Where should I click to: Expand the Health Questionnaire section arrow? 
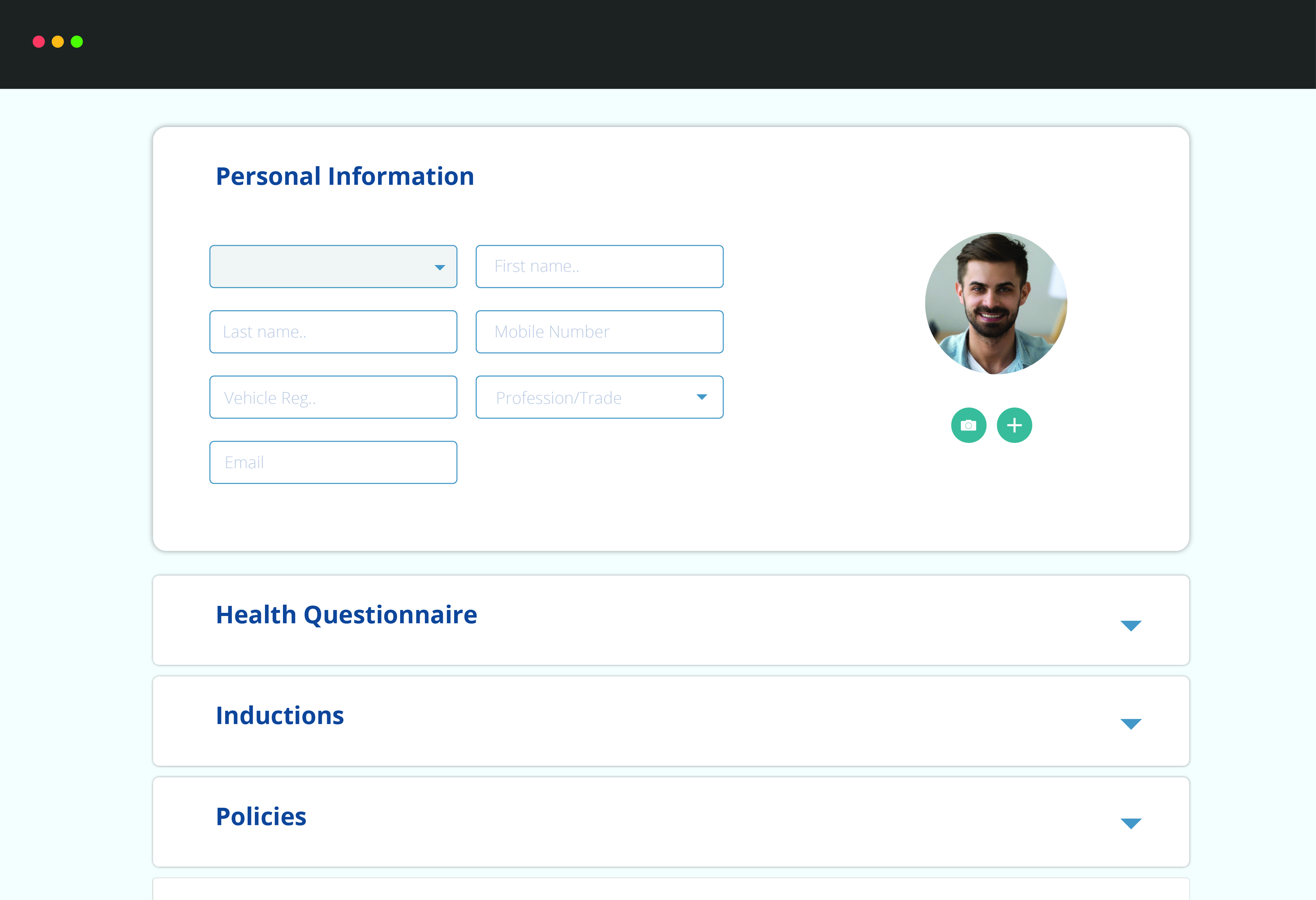(1130, 626)
